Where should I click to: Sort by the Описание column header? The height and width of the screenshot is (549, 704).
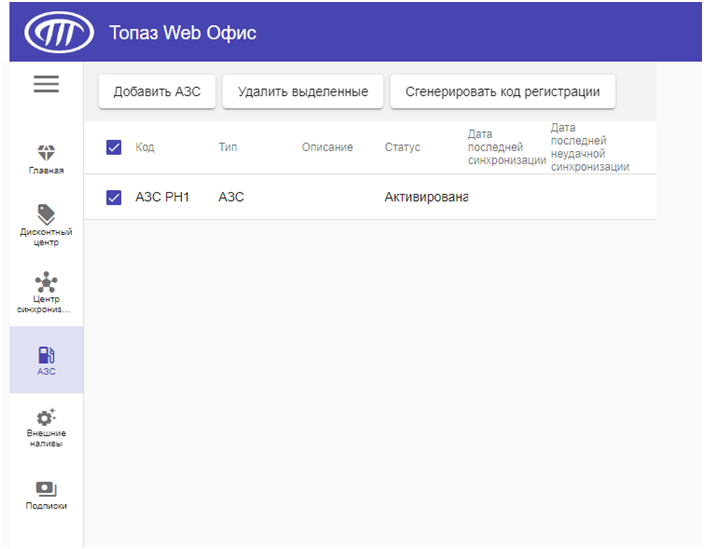(327, 147)
